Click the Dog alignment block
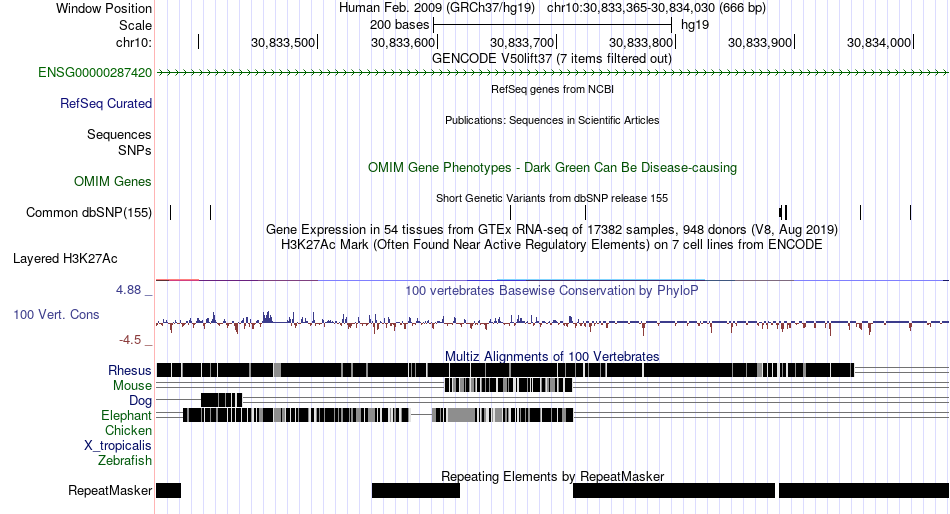The width and height of the screenshot is (950, 514). pos(222,400)
